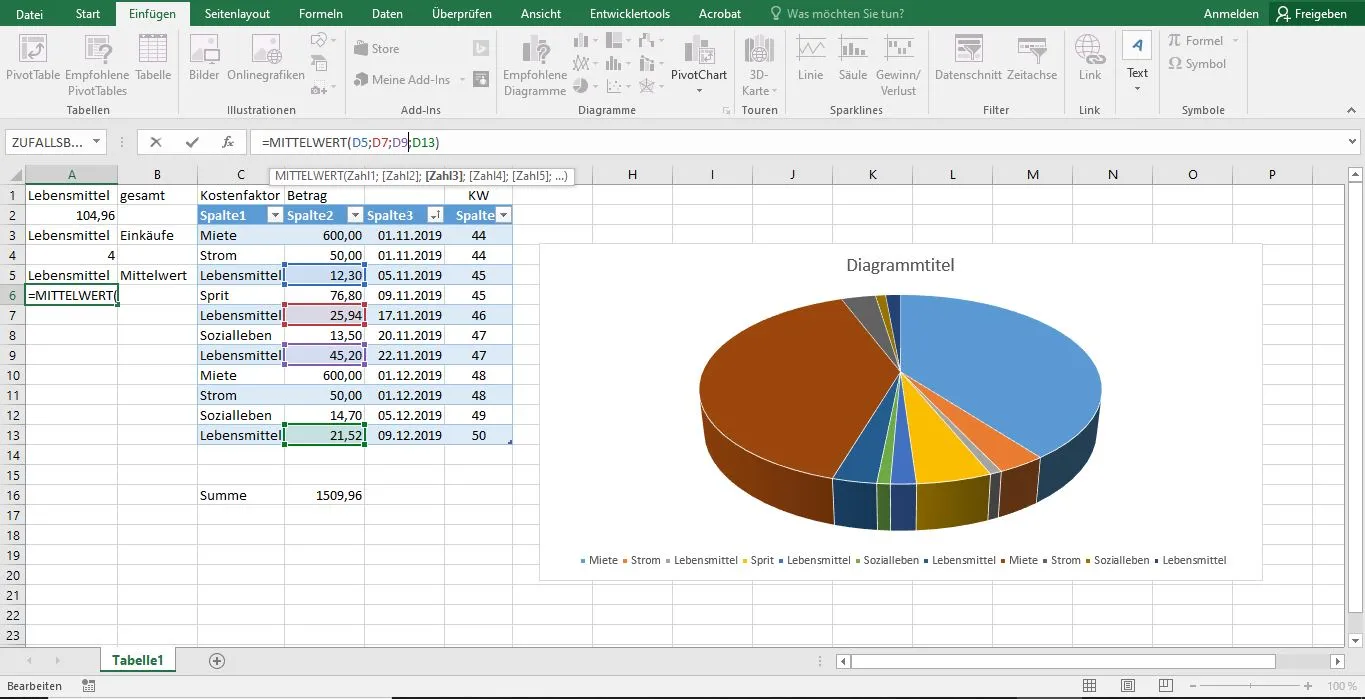Cancel the formula entry with the X

(156, 141)
